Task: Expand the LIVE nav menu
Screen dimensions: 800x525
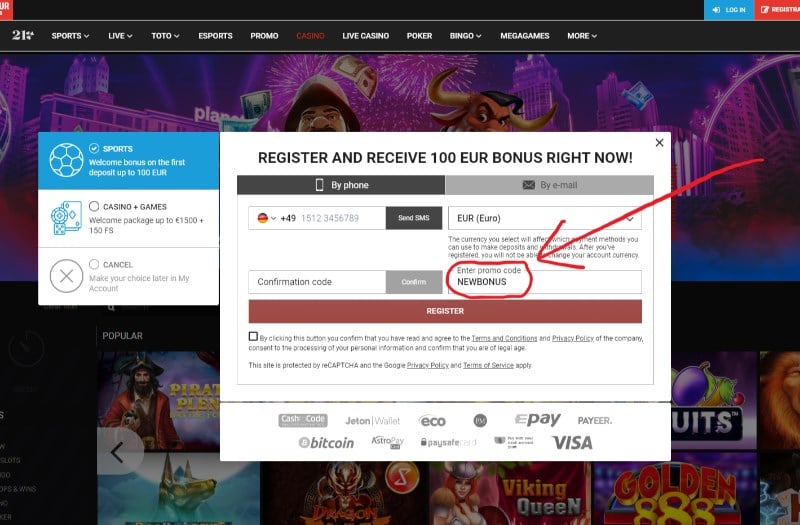Action: (120, 36)
